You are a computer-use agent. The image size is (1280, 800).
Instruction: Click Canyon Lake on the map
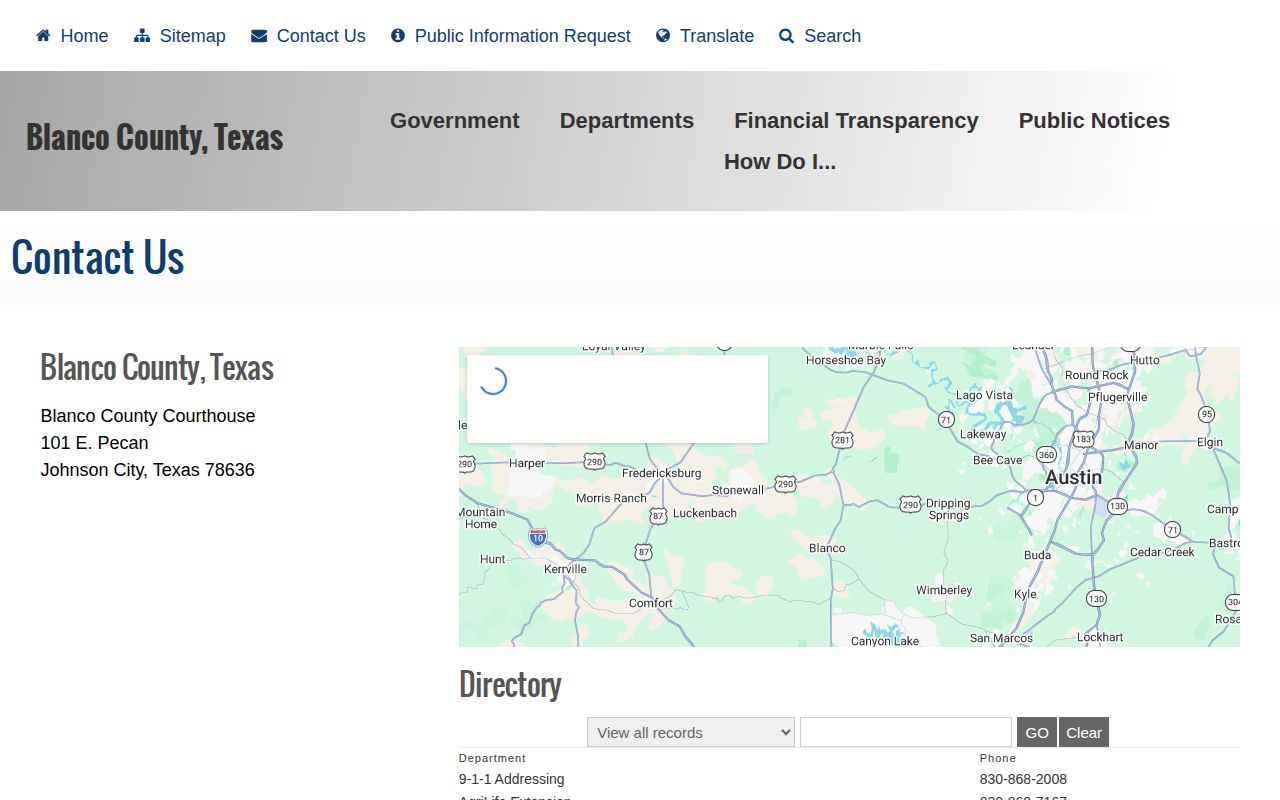(885, 641)
